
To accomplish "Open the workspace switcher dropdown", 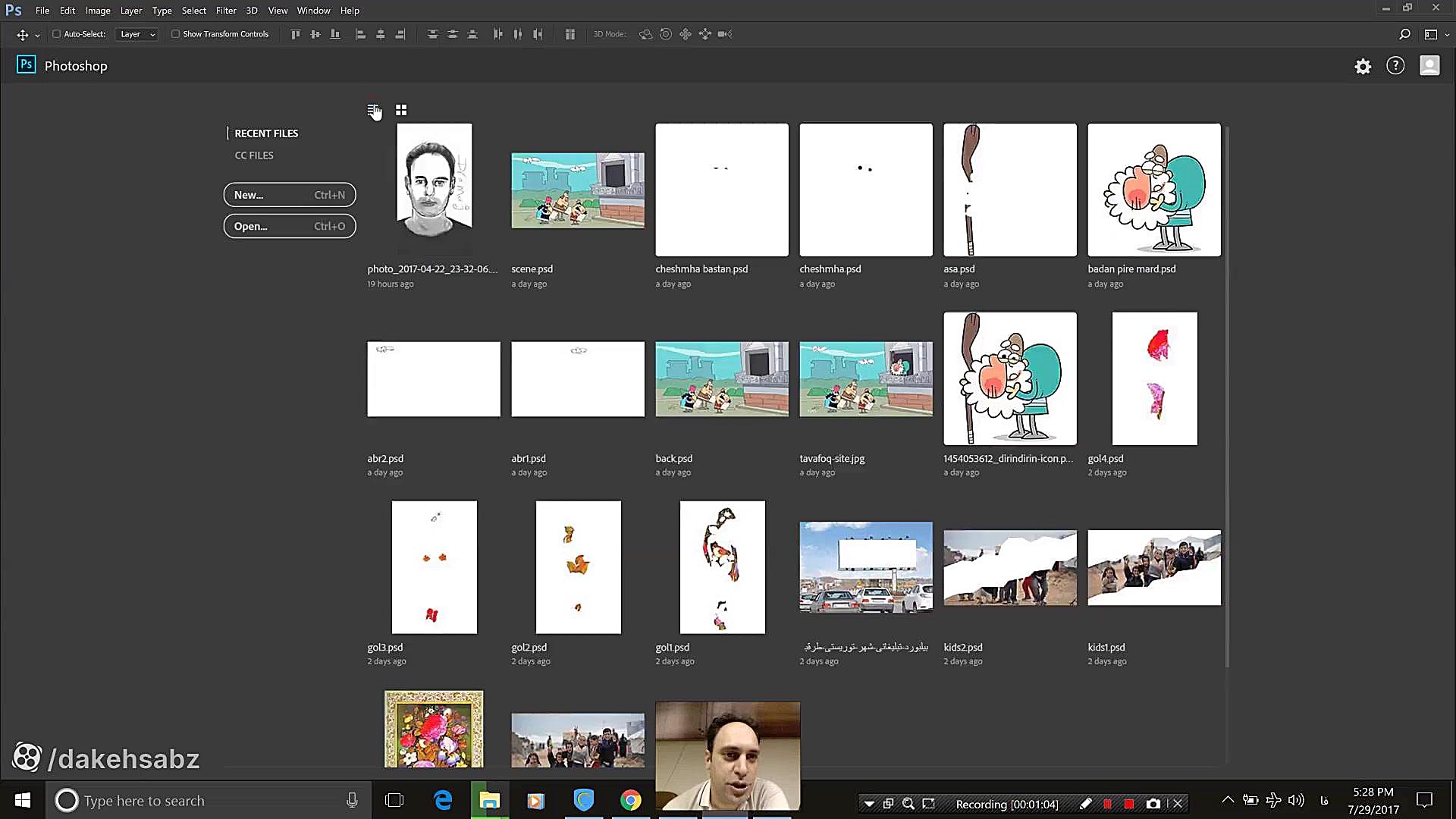I will click(1436, 34).
